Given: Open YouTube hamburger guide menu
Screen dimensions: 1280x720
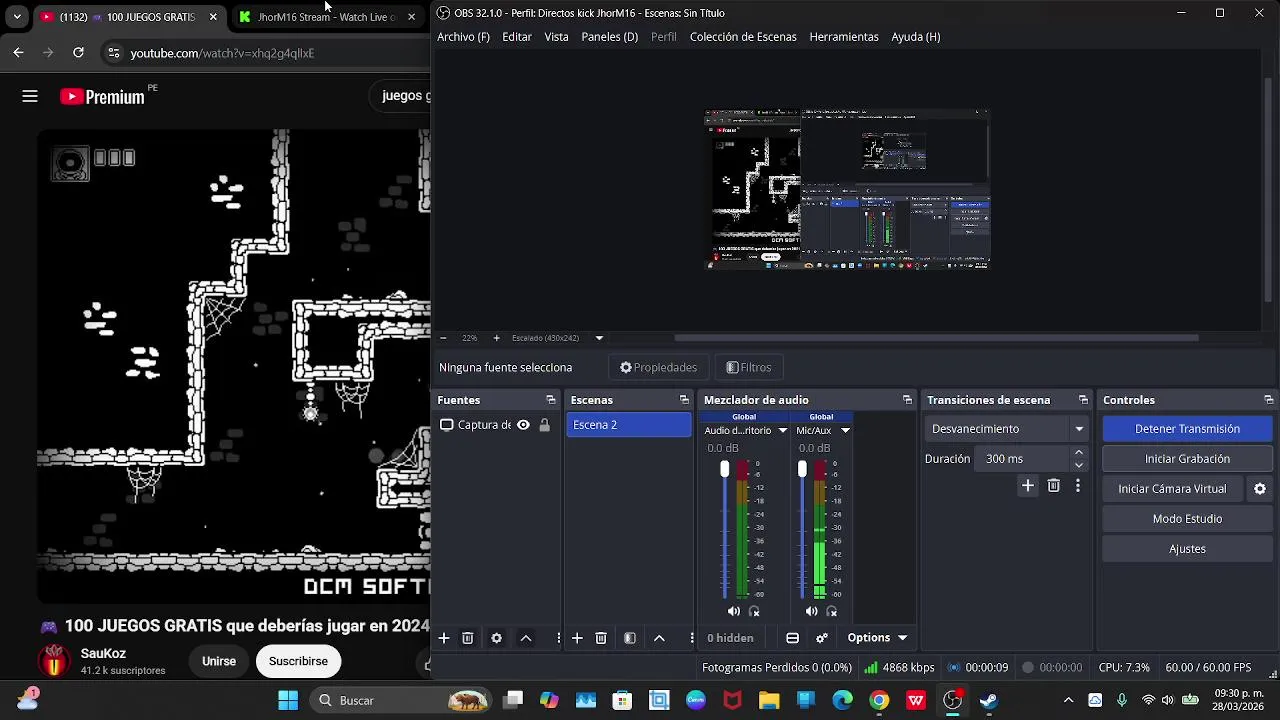Looking at the screenshot, I should click(30, 96).
